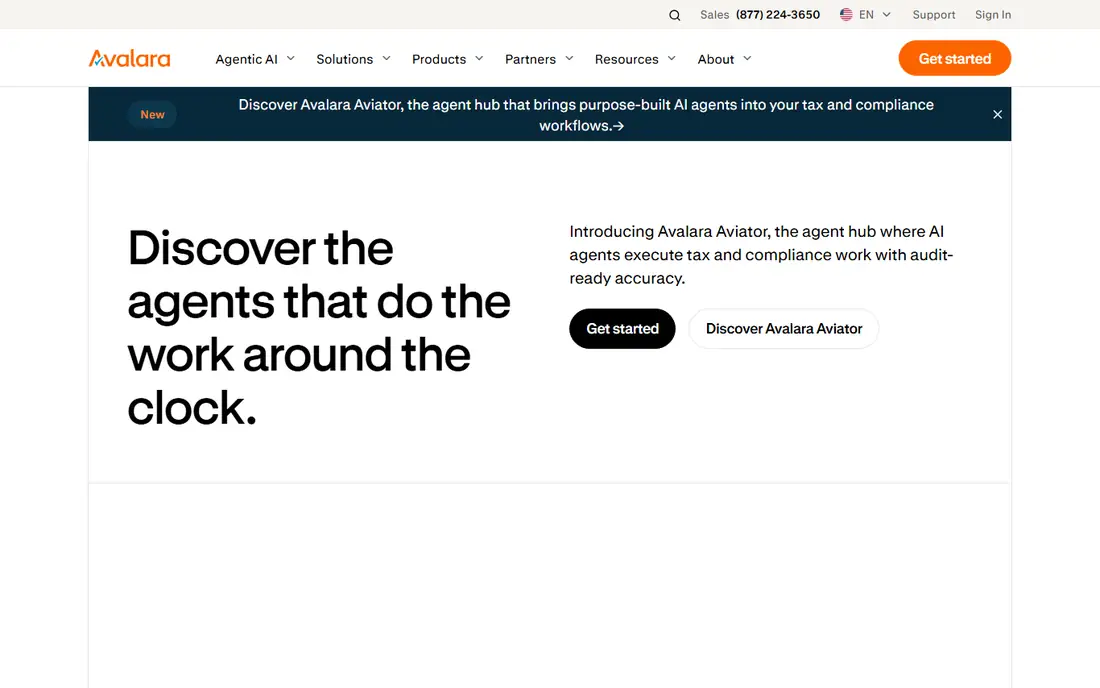Click the Sales label in top bar
Image resolution: width=1100 pixels, height=688 pixels.
[714, 15]
